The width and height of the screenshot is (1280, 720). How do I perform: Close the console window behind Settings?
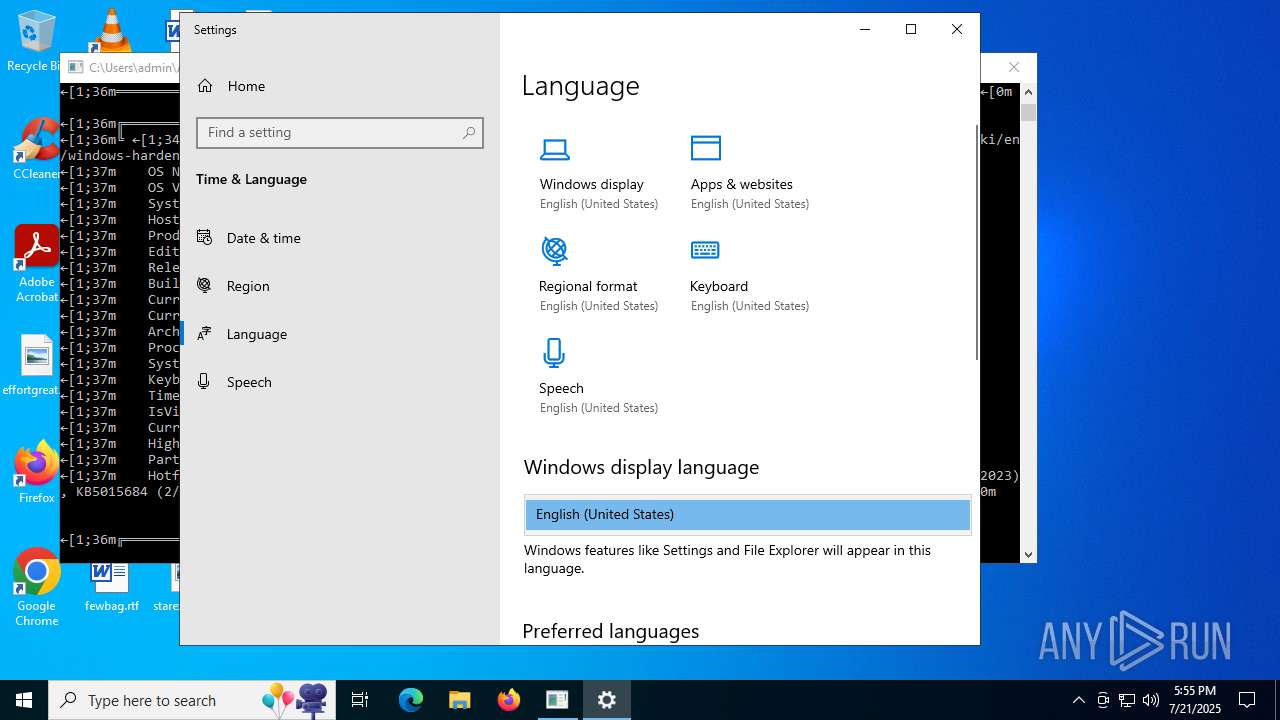(x=1014, y=67)
